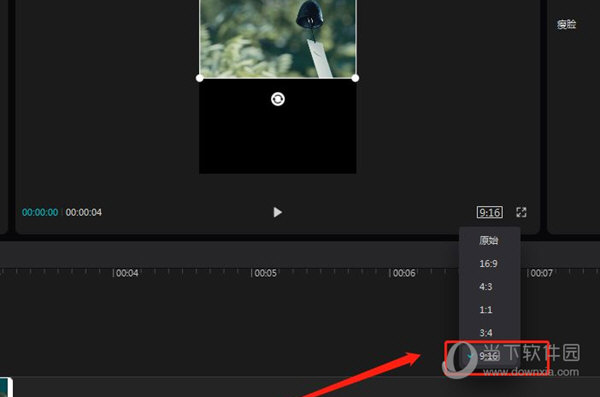
Task: Click the bottom-right resize handle of the video
Action: (355, 78)
